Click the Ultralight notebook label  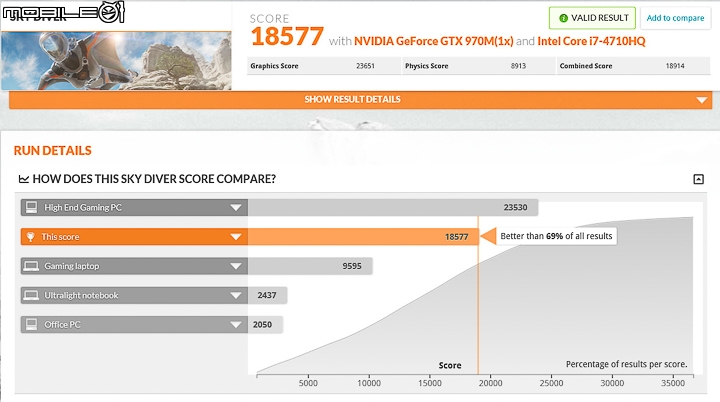[81, 295]
